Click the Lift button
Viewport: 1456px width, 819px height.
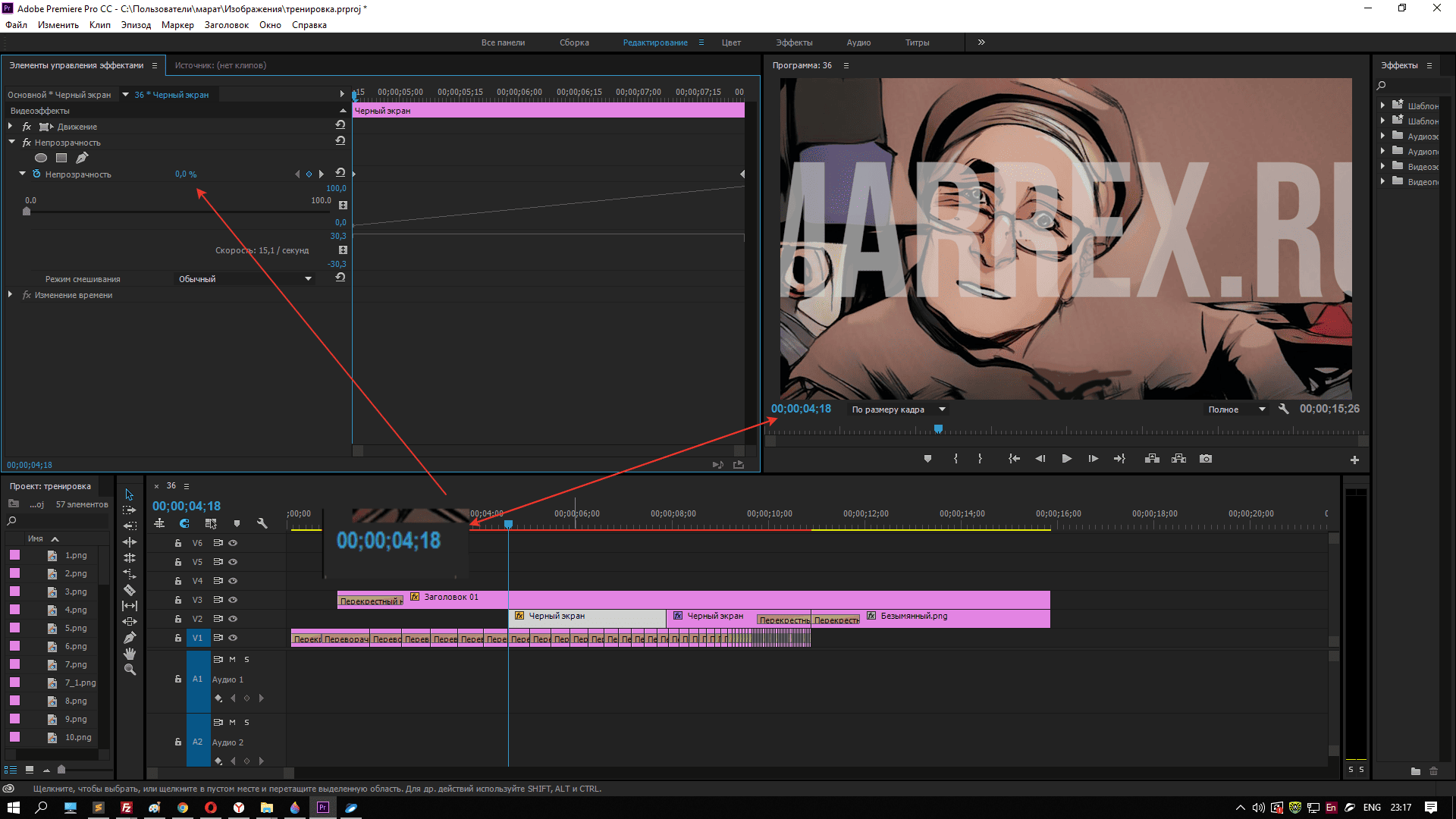(x=1152, y=459)
